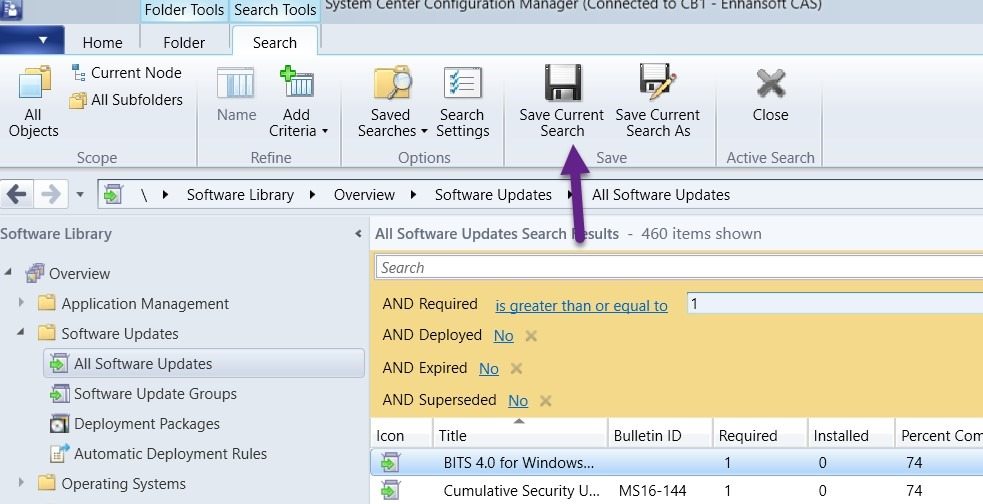983x504 pixels.
Task: Click Software Library in the breadcrumb
Action: 240,195
